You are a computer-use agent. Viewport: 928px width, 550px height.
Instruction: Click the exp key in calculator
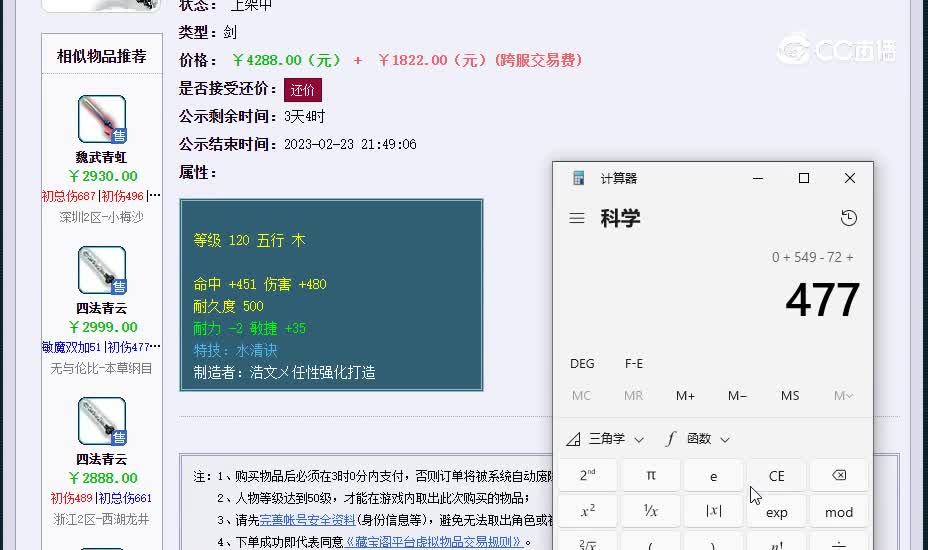tap(776, 512)
